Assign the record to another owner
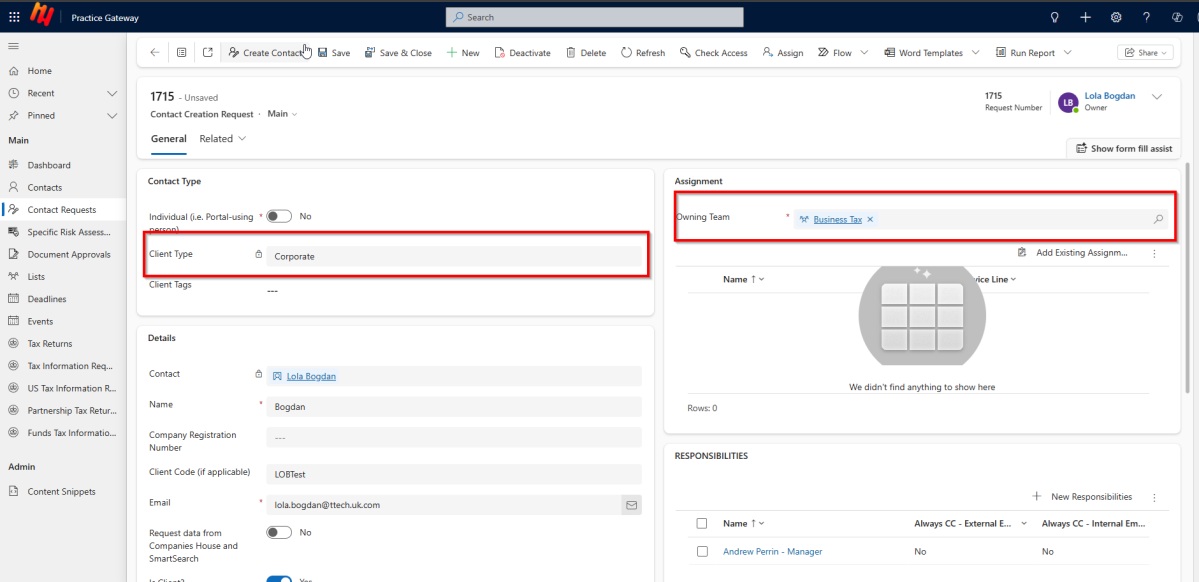The width and height of the screenshot is (1199, 582). point(782,53)
